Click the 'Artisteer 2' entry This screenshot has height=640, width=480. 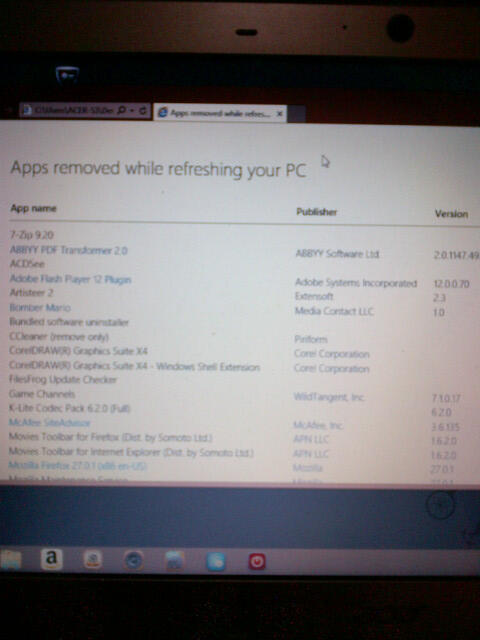click(31, 293)
